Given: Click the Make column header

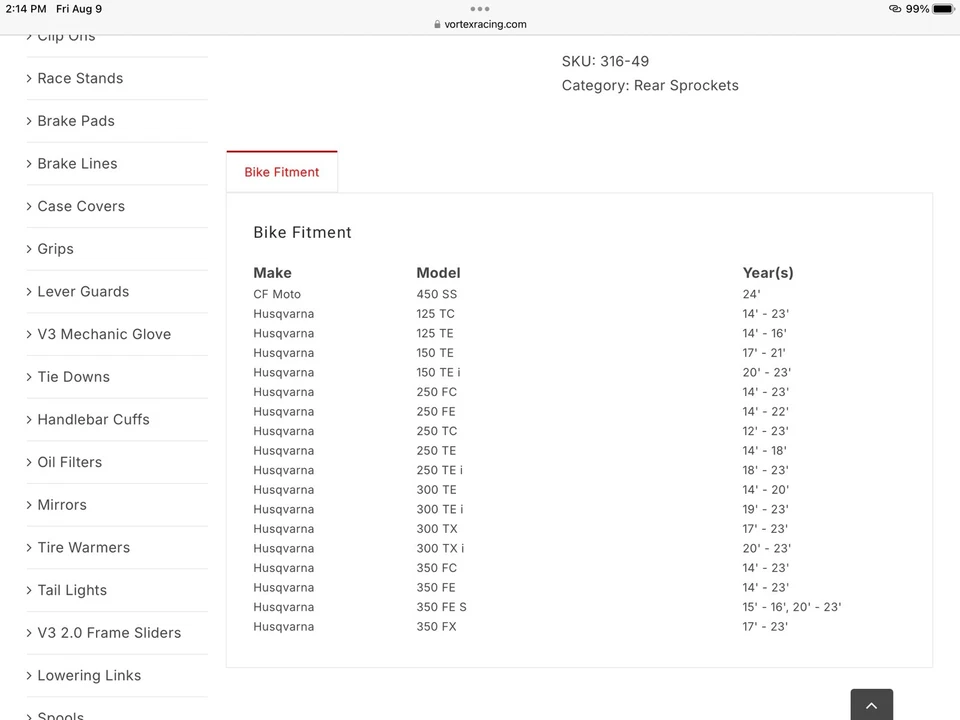Looking at the screenshot, I should pyautogui.click(x=272, y=273).
